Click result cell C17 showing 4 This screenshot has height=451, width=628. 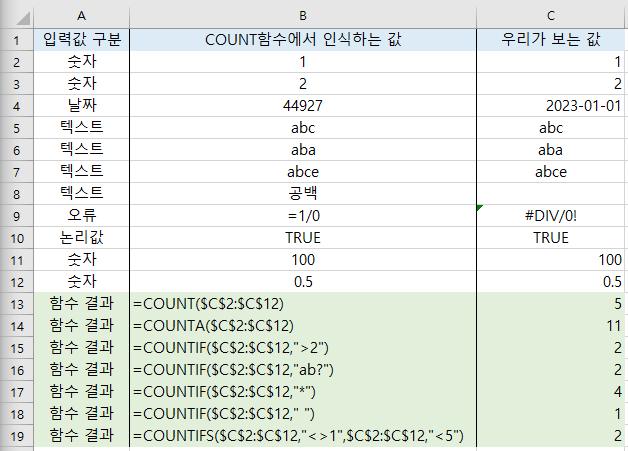551,393
